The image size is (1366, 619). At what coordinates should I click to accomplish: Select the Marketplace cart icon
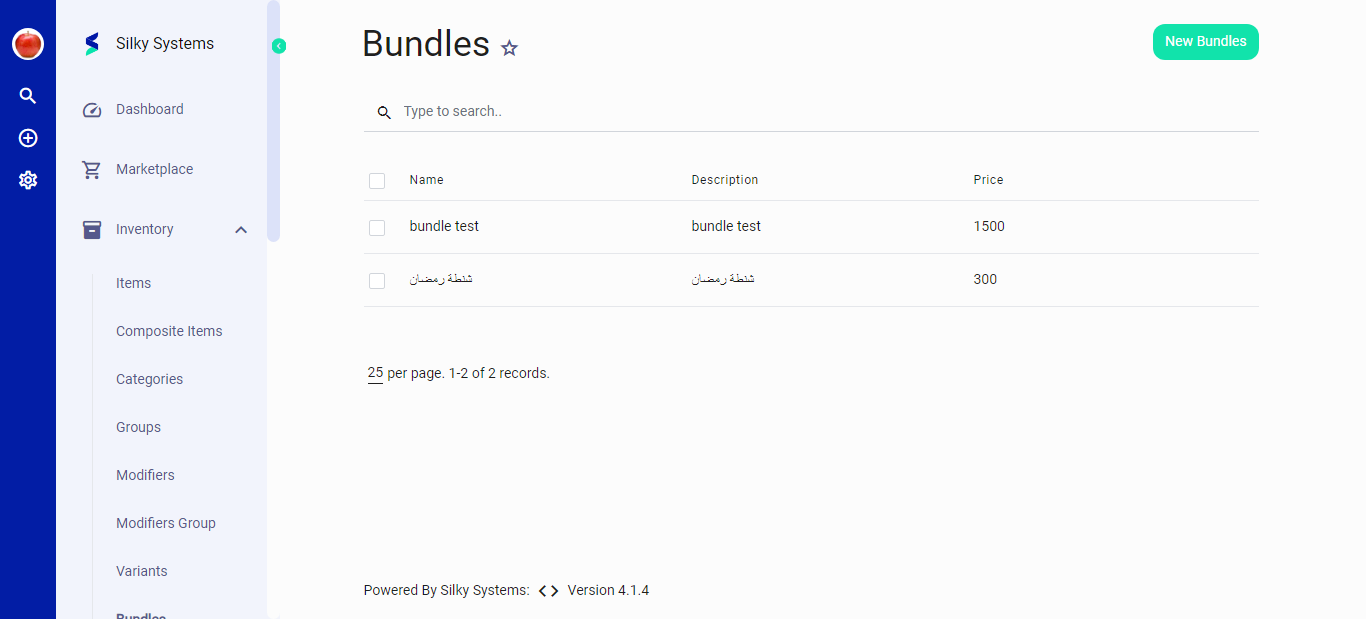pos(91,169)
